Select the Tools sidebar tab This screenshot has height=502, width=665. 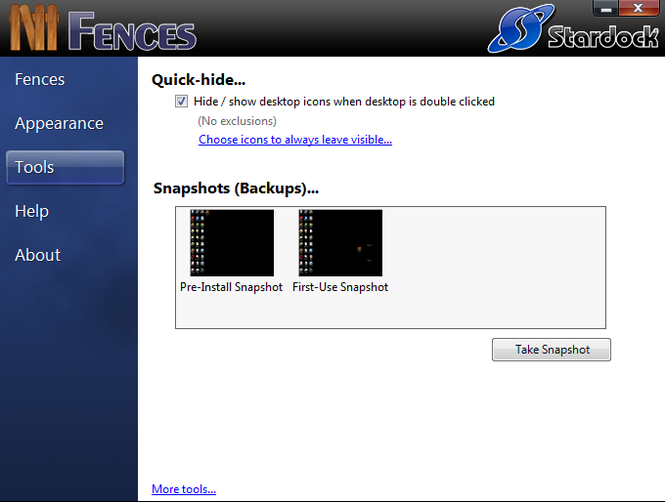[65, 167]
